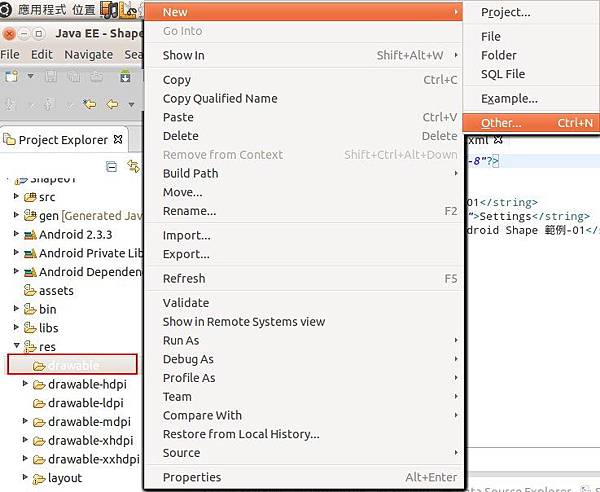Image resolution: width=600 pixels, height=492 pixels.
Task: Click the res folder icon
Action: pyautogui.click(x=30, y=347)
